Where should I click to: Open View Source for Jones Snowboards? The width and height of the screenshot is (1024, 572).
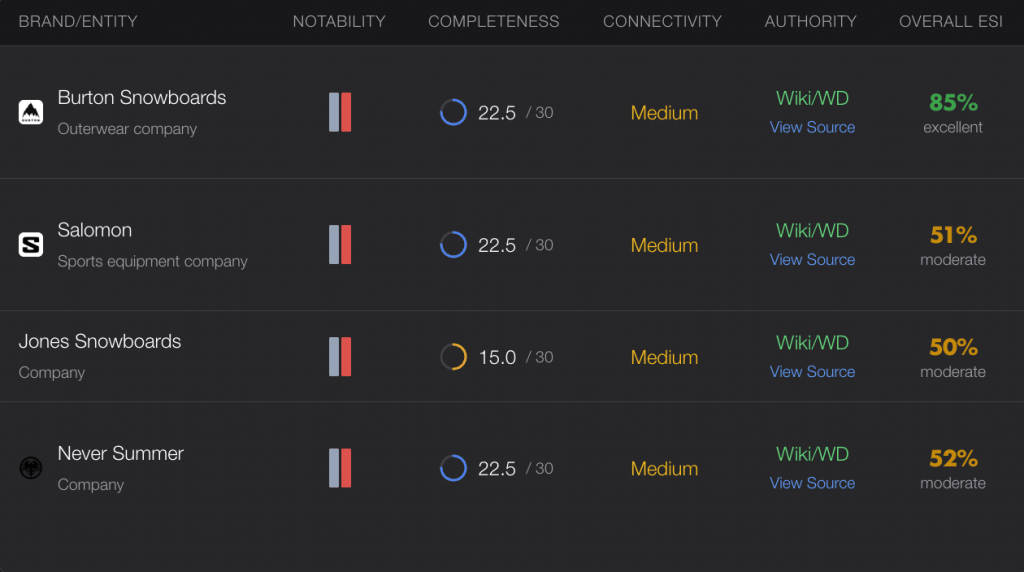point(812,371)
